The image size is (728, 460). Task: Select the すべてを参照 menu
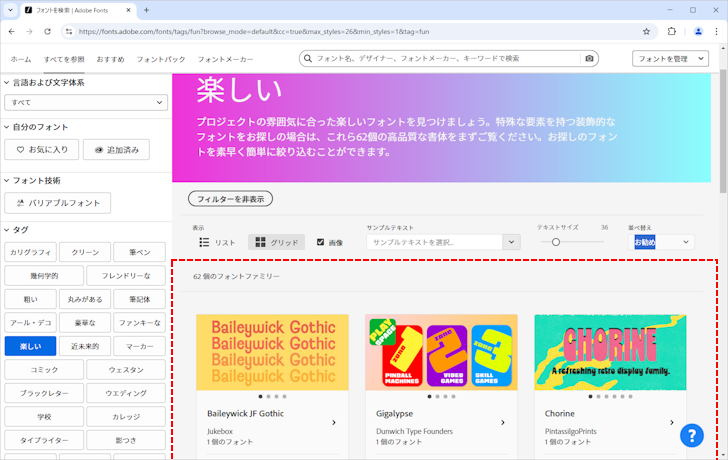tap(64, 59)
